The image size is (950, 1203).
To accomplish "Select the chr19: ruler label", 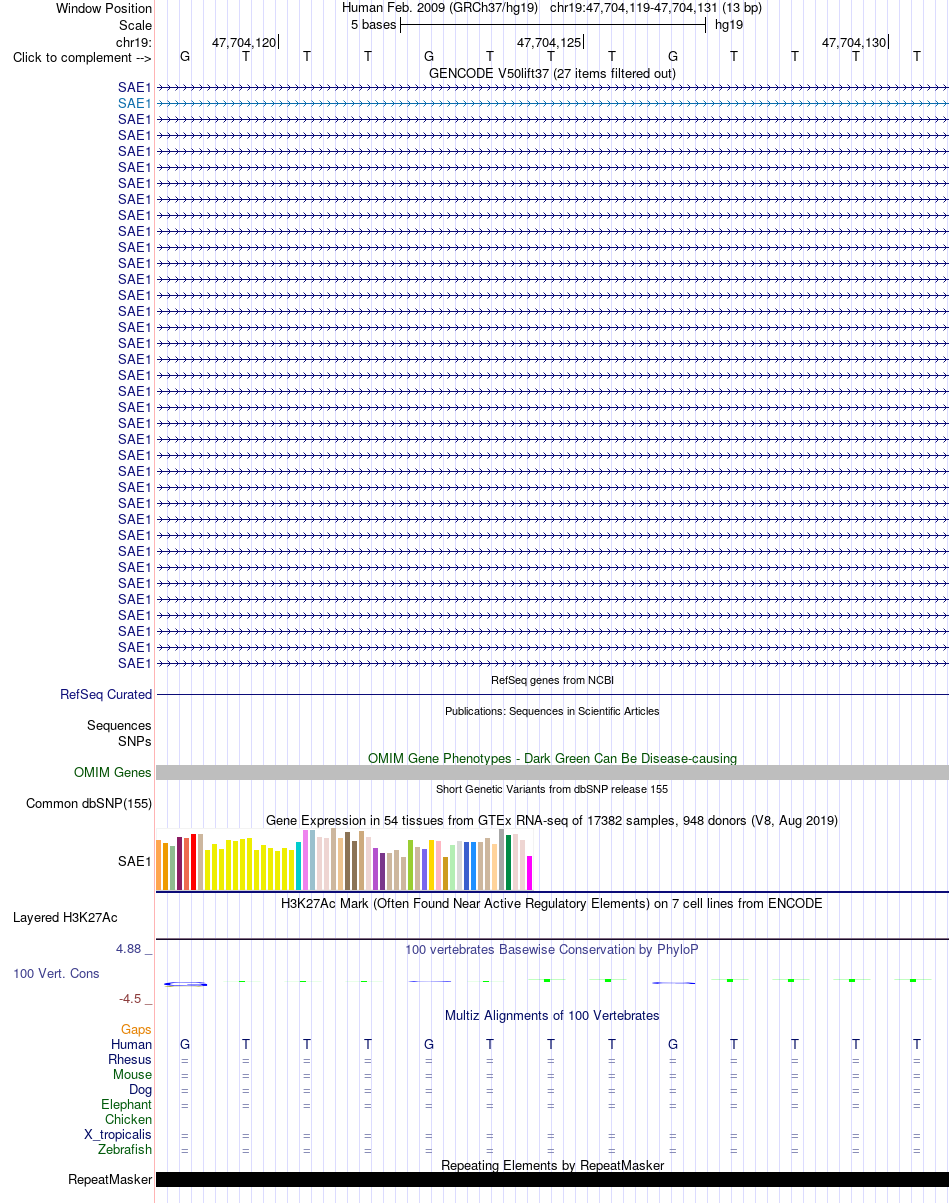I will [134, 42].
